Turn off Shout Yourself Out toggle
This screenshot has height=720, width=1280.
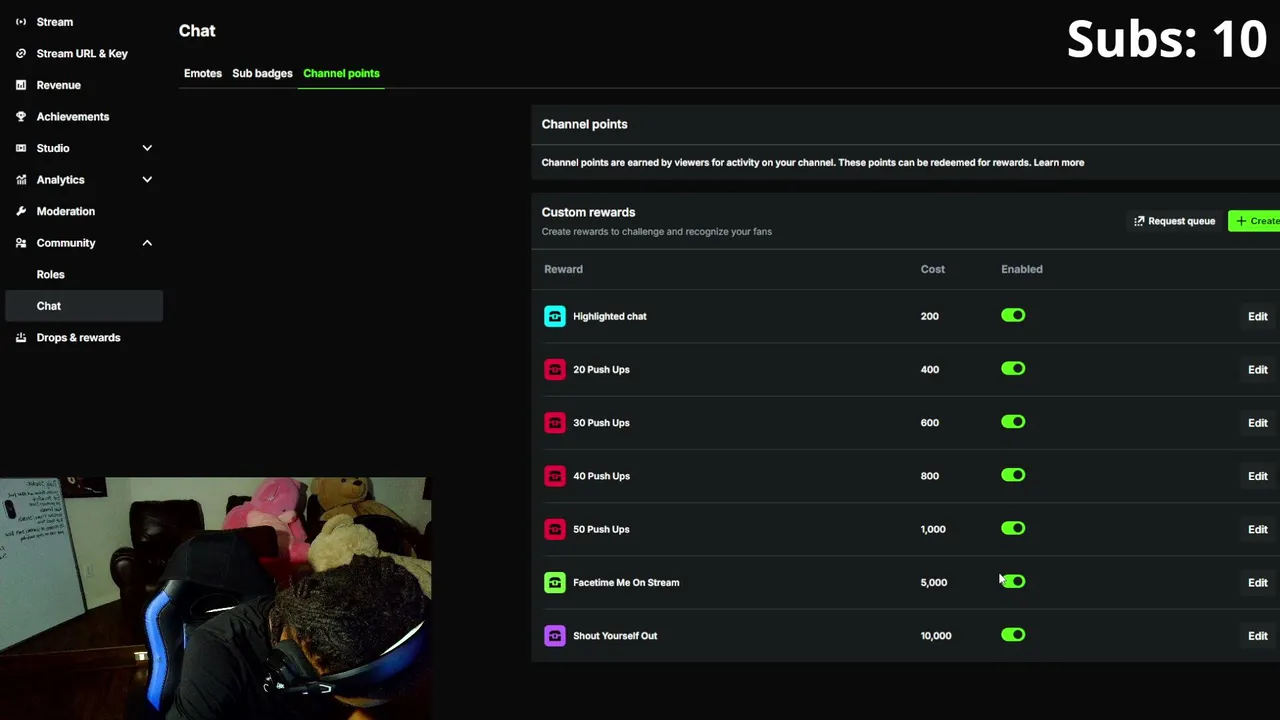(x=1013, y=635)
